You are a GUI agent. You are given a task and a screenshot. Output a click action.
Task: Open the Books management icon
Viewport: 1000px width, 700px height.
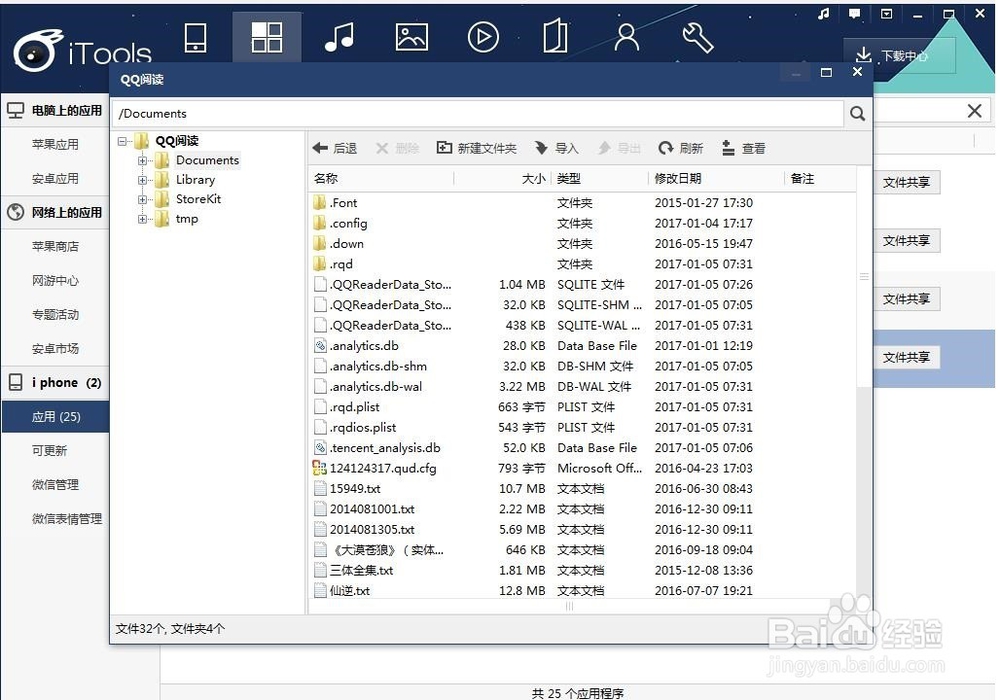[555, 37]
